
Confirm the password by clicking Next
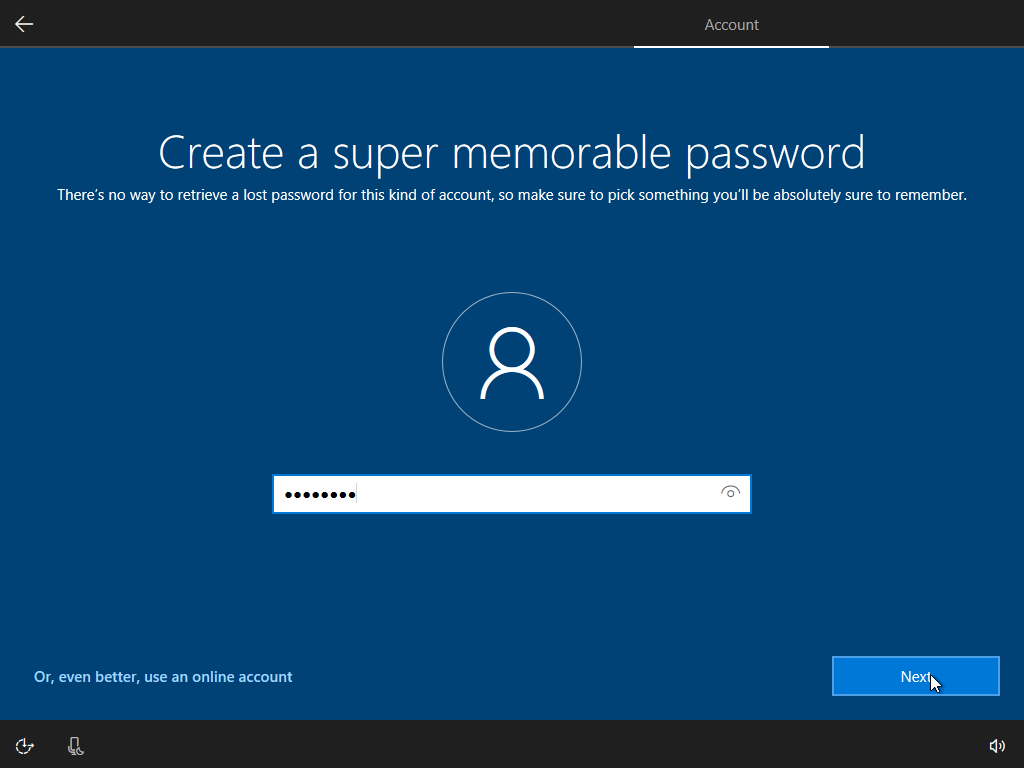click(915, 676)
